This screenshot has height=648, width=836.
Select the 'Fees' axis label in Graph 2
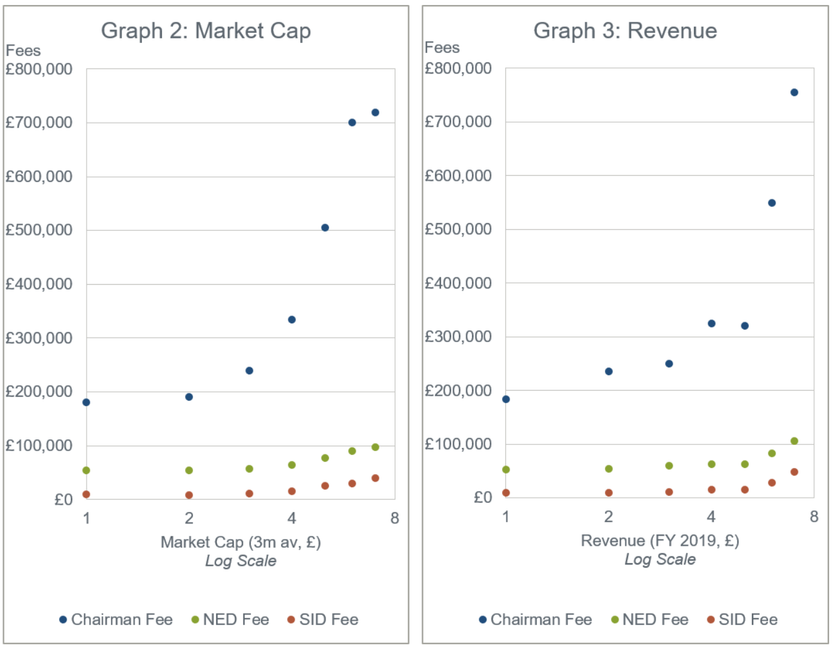[23, 51]
